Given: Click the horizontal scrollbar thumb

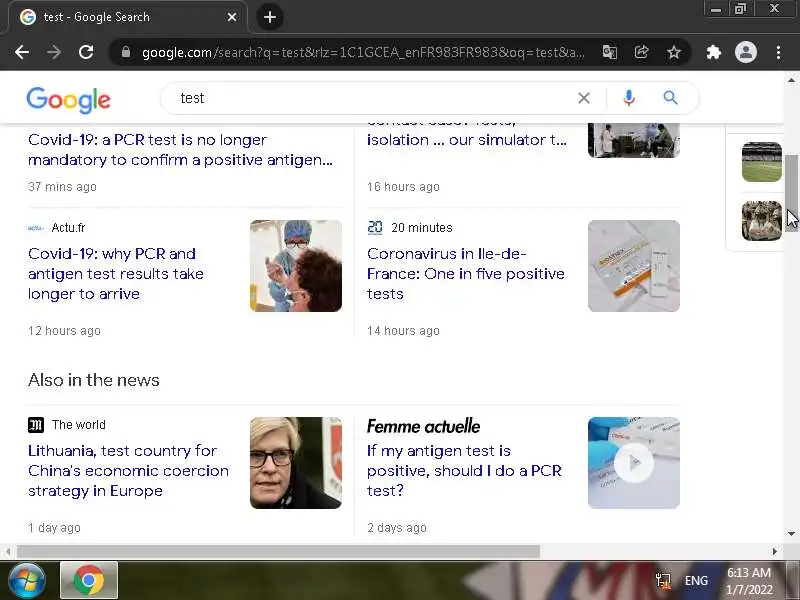Looking at the screenshot, I should (x=278, y=552).
